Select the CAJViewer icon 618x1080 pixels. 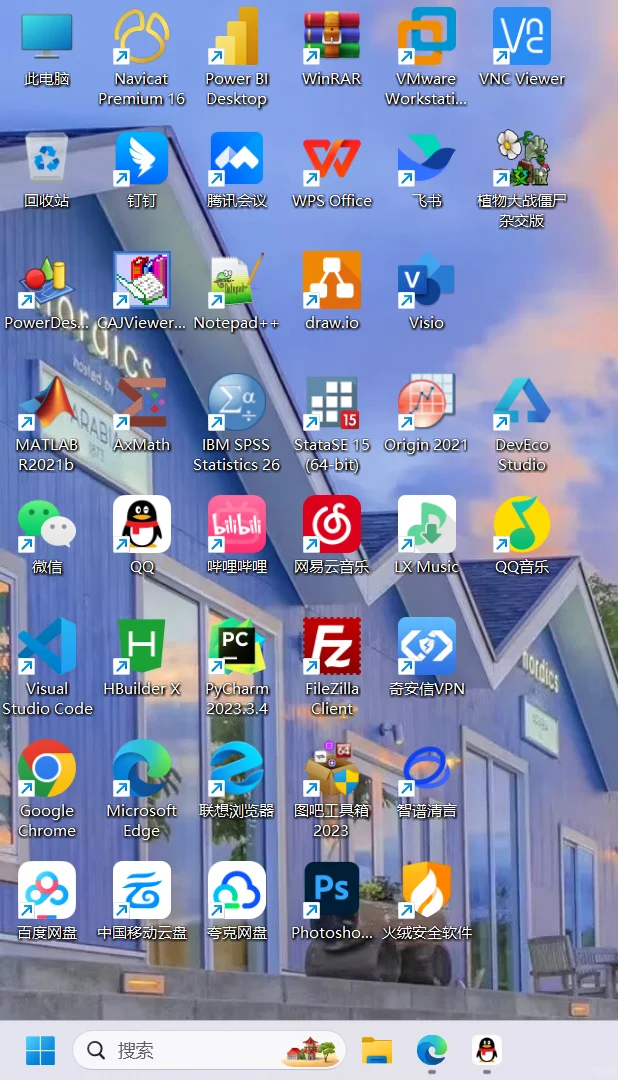tap(142, 280)
